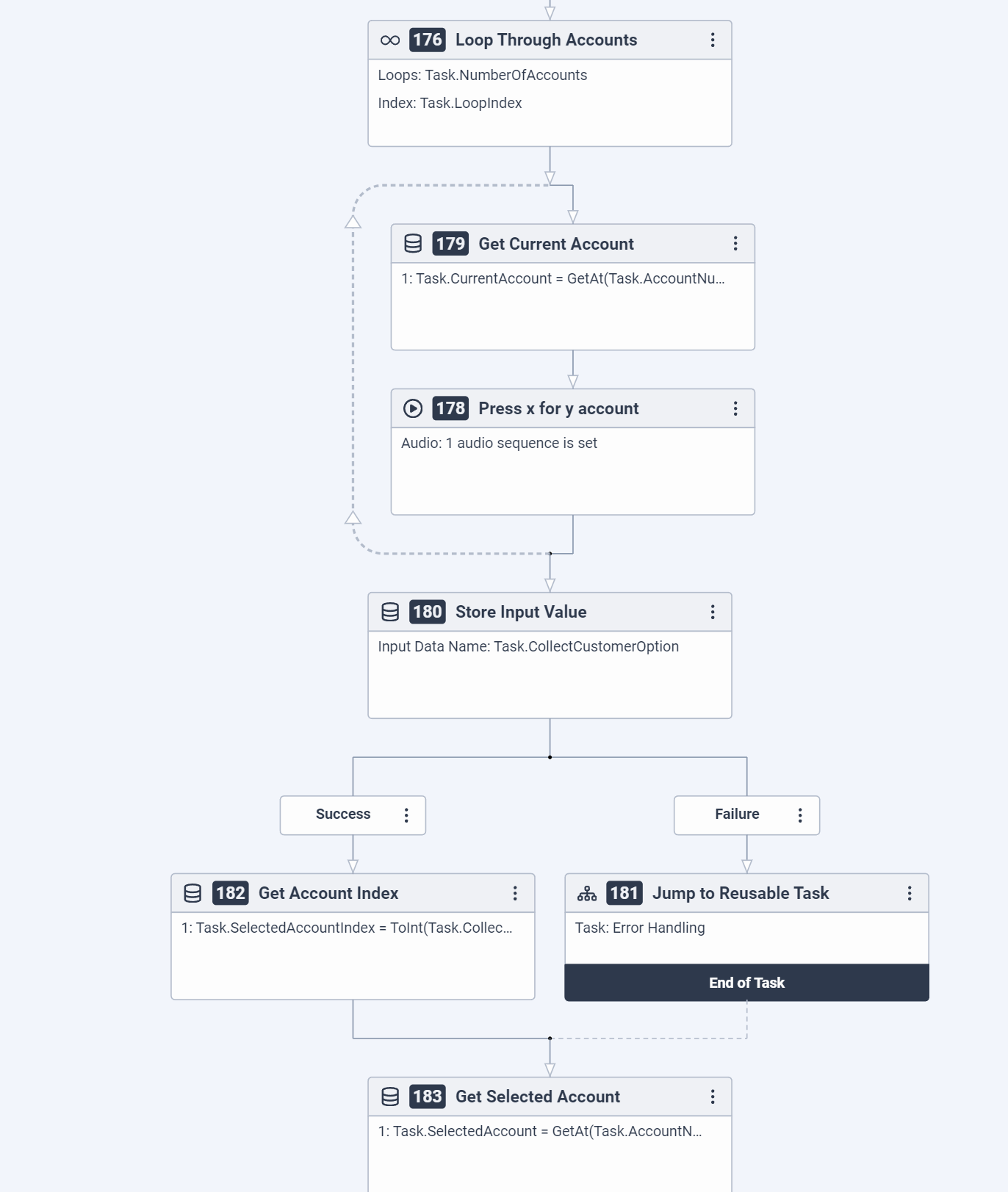Click the play audio icon on action 178
Screen dimensions: 1008x1192
[413, 408]
